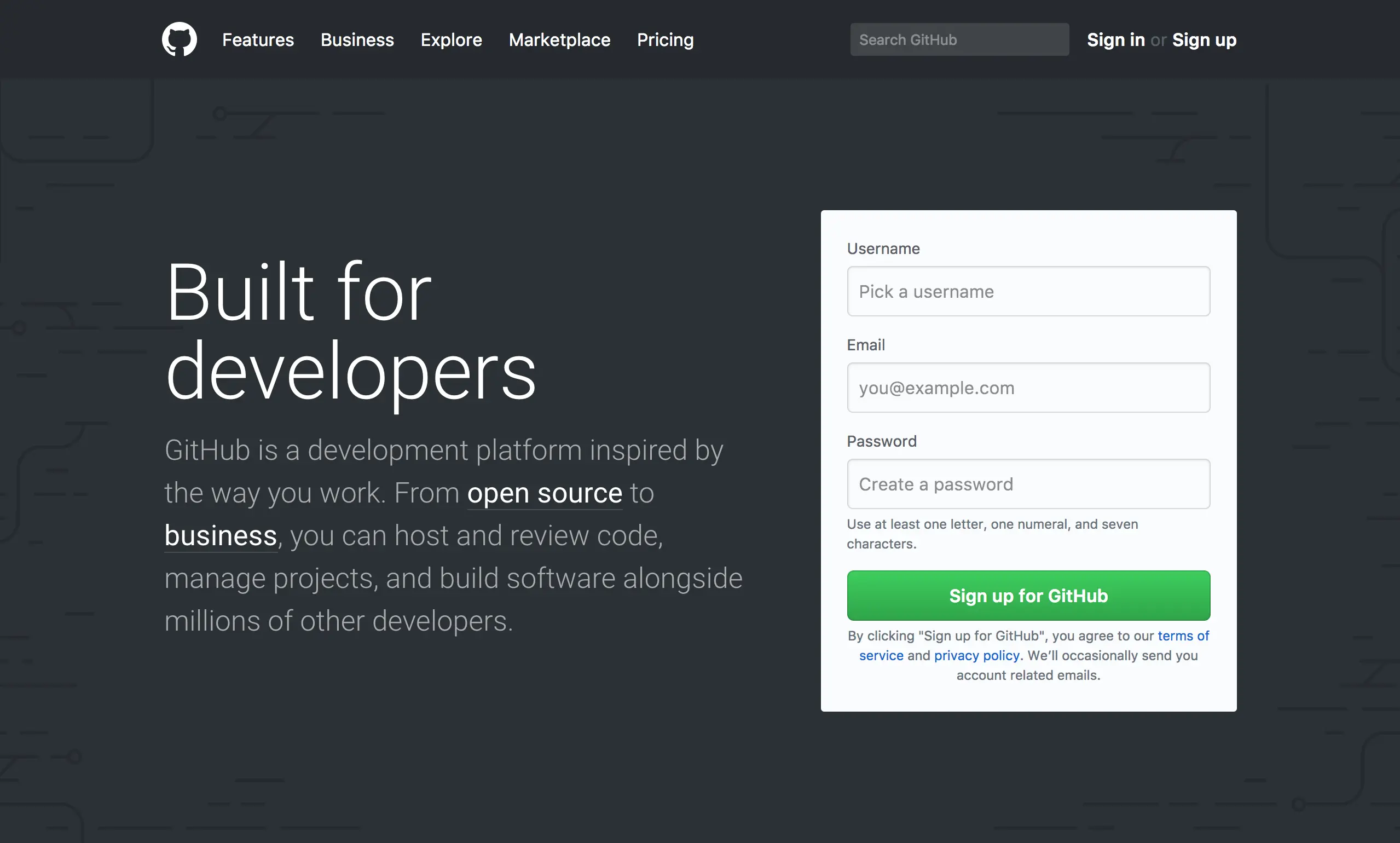This screenshot has width=1400, height=843.
Task: Open the Explore page
Action: pyautogui.click(x=451, y=40)
